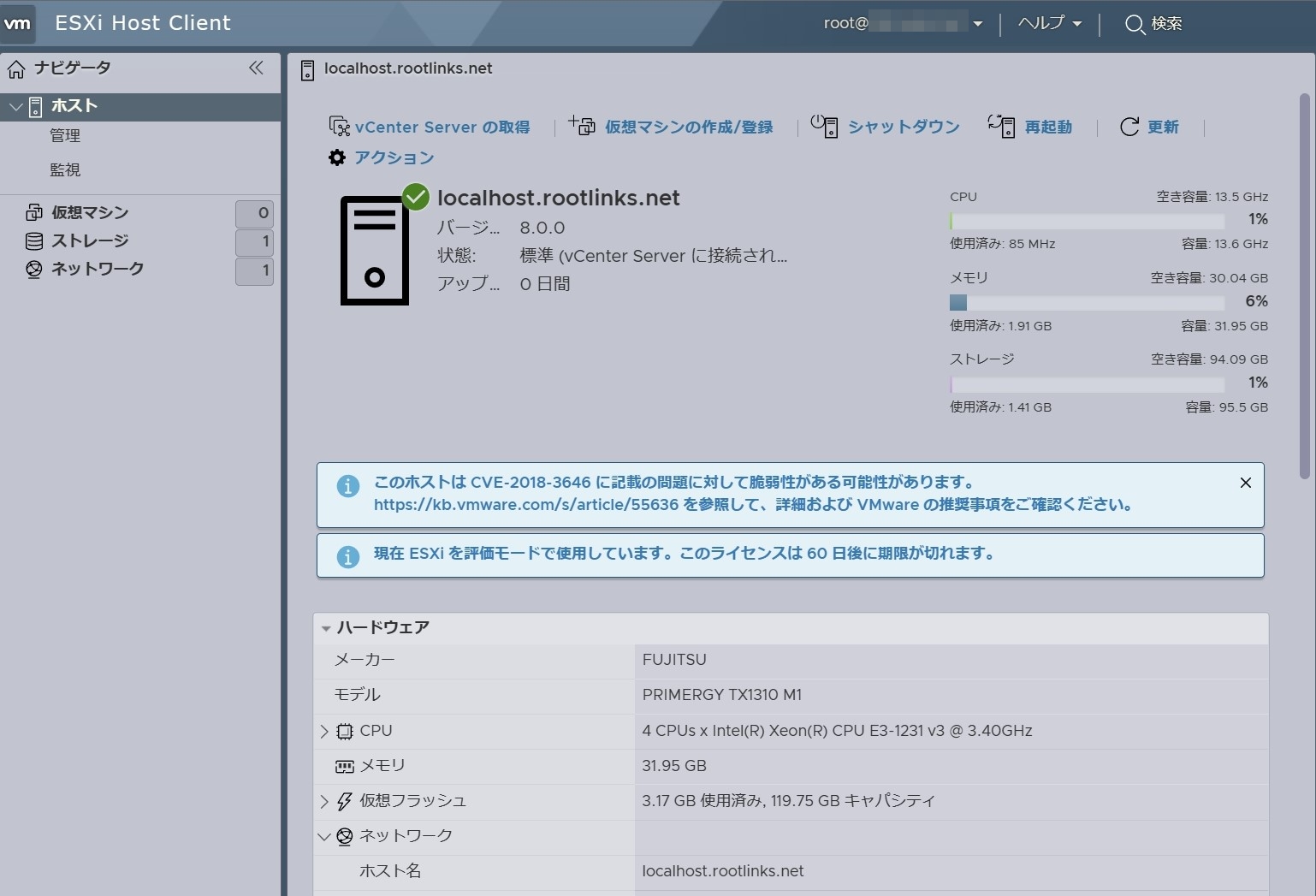Open 監視 under host
The image size is (1316, 896).
[65, 169]
